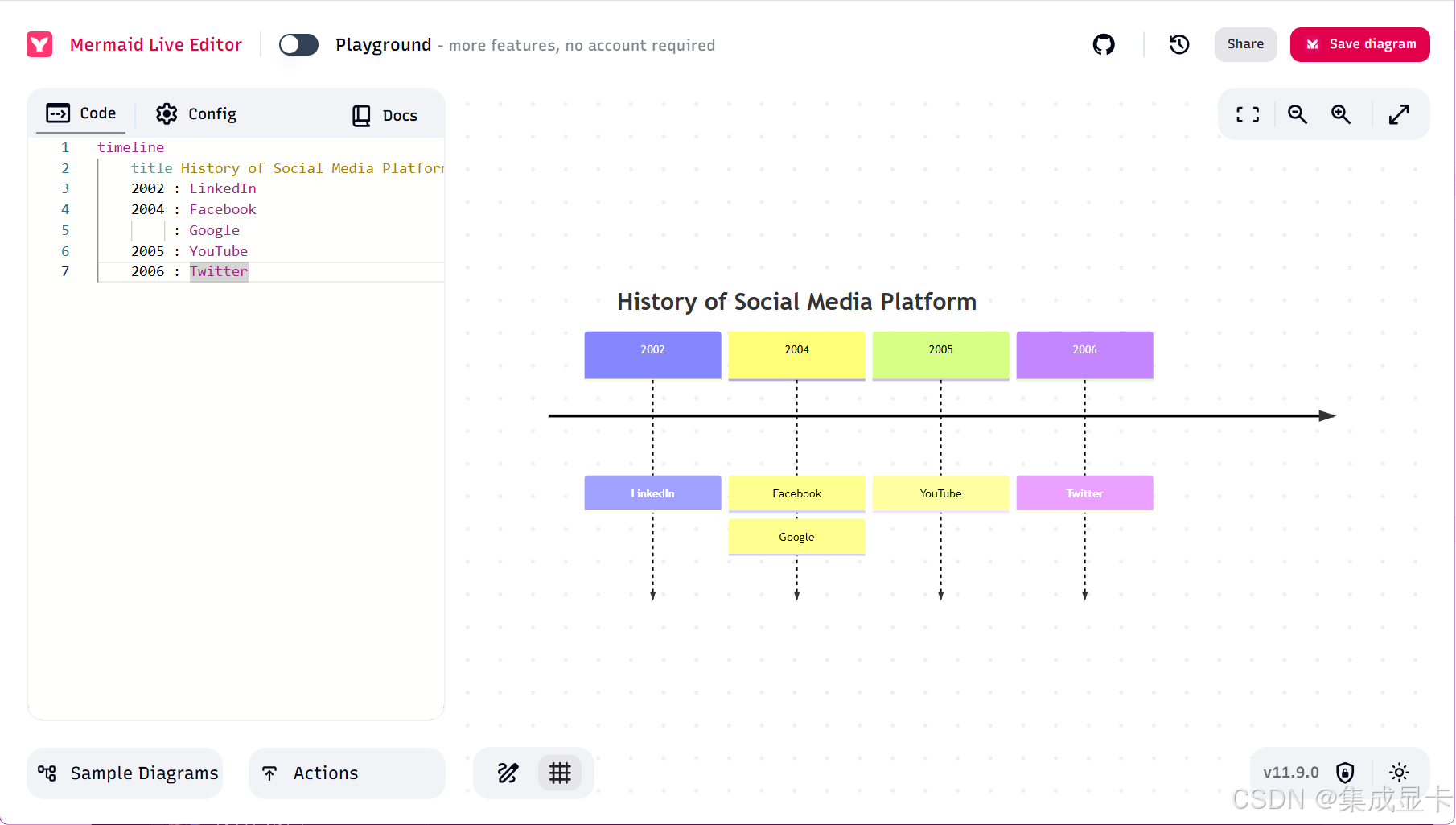The height and width of the screenshot is (825, 1456).
Task: Click the Actions upload arrow icon
Action: 269,773
